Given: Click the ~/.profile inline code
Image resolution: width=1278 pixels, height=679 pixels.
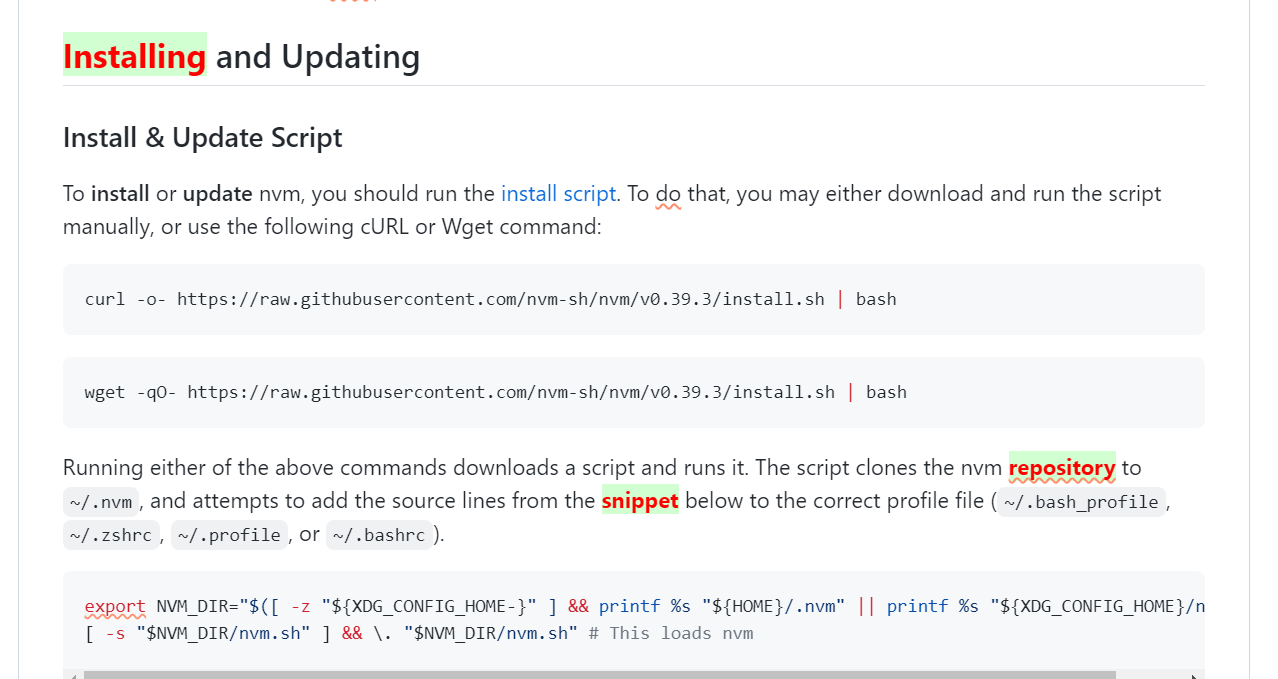Looking at the screenshot, I should coord(229,536).
